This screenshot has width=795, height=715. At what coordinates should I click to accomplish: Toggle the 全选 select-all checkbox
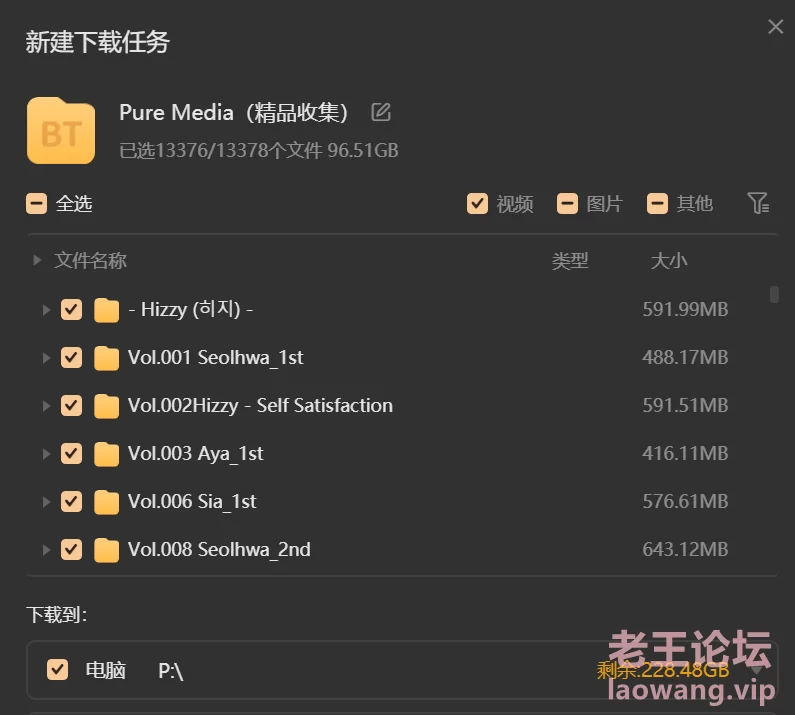pos(37,204)
